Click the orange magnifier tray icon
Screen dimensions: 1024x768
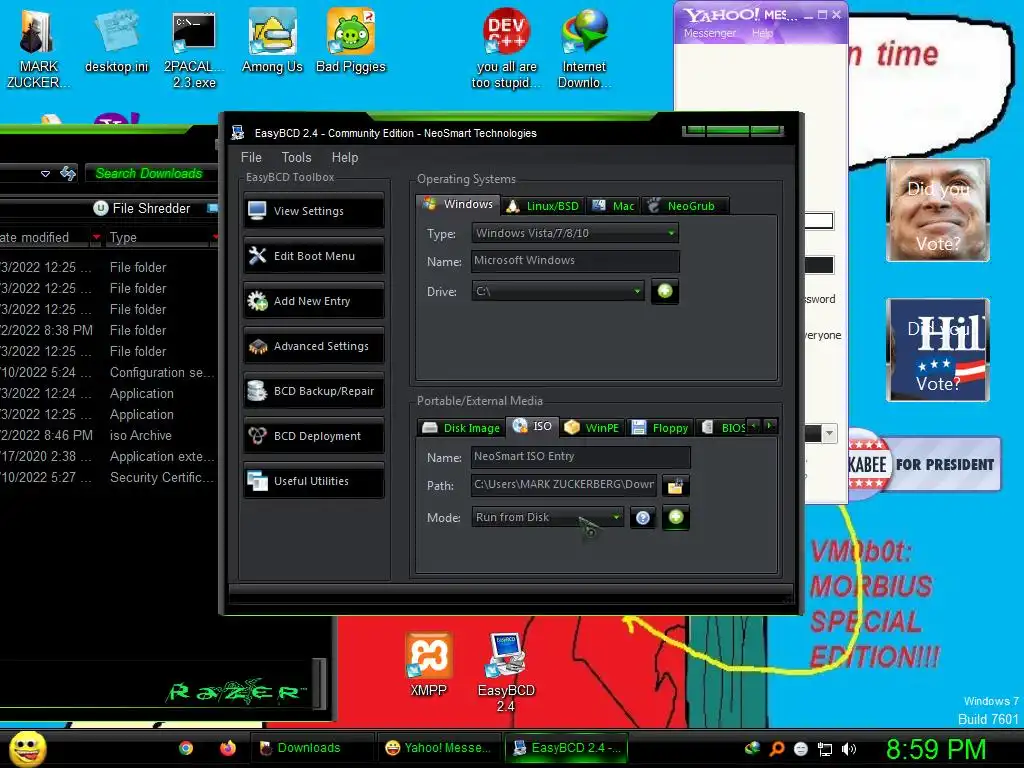click(x=777, y=749)
